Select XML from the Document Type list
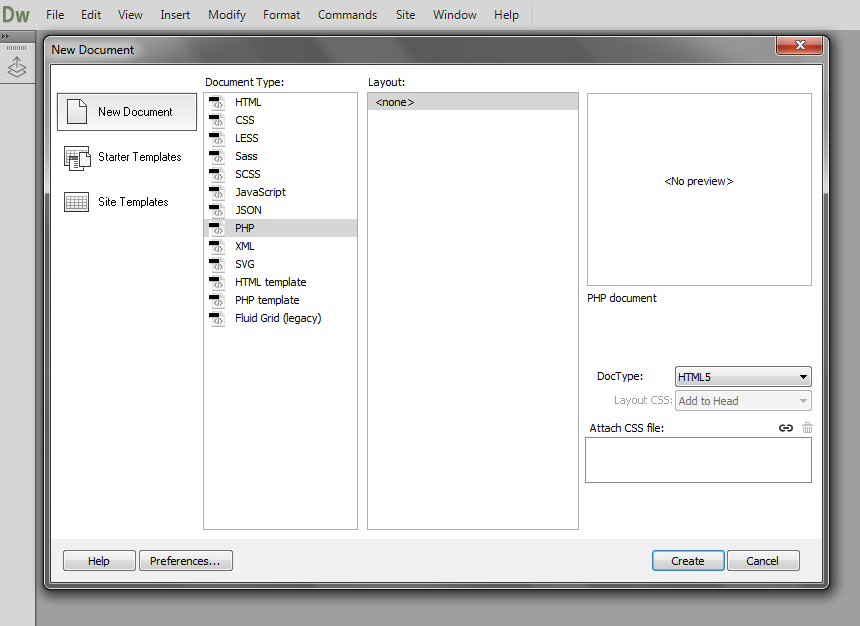The width and height of the screenshot is (860, 626). 244,245
